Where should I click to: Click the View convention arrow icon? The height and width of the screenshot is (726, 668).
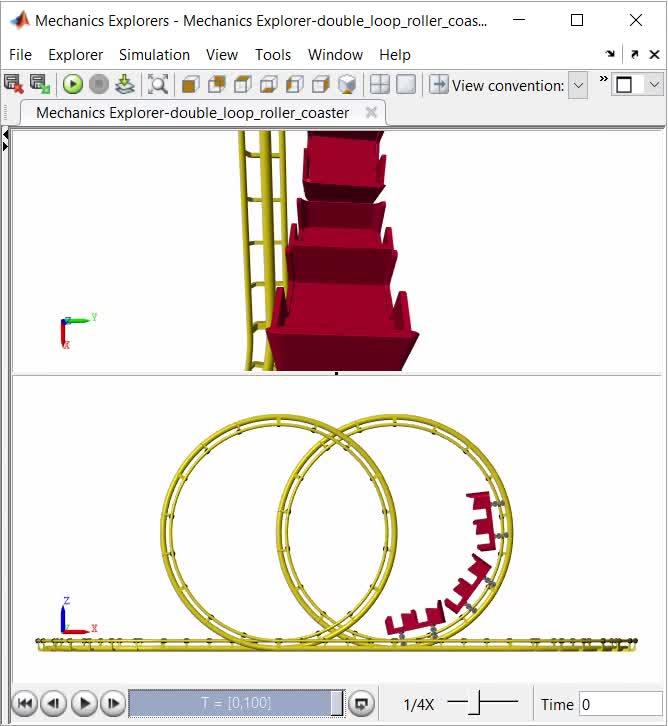(x=438, y=85)
